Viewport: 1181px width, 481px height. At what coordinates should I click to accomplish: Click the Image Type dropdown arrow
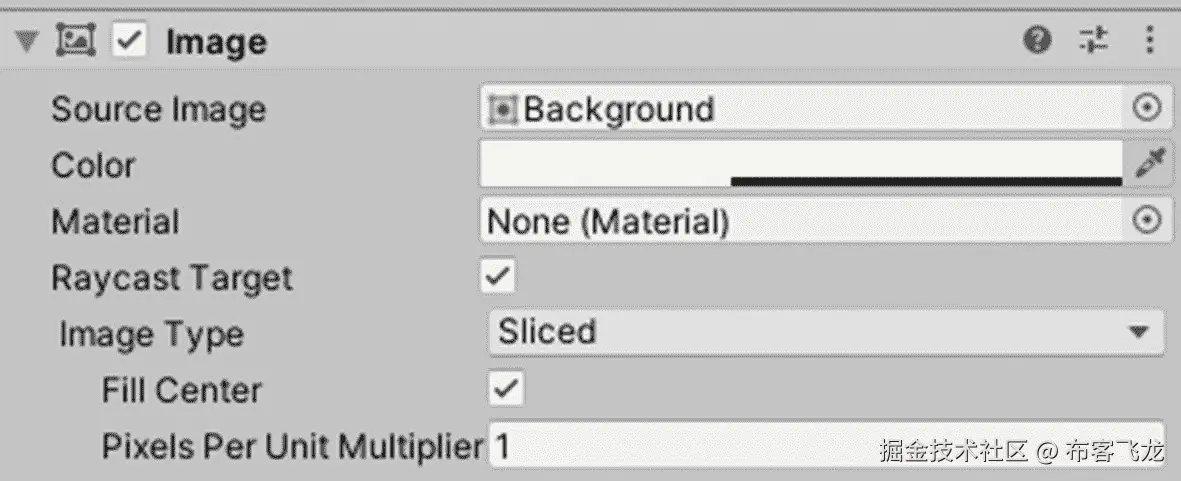1138,332
